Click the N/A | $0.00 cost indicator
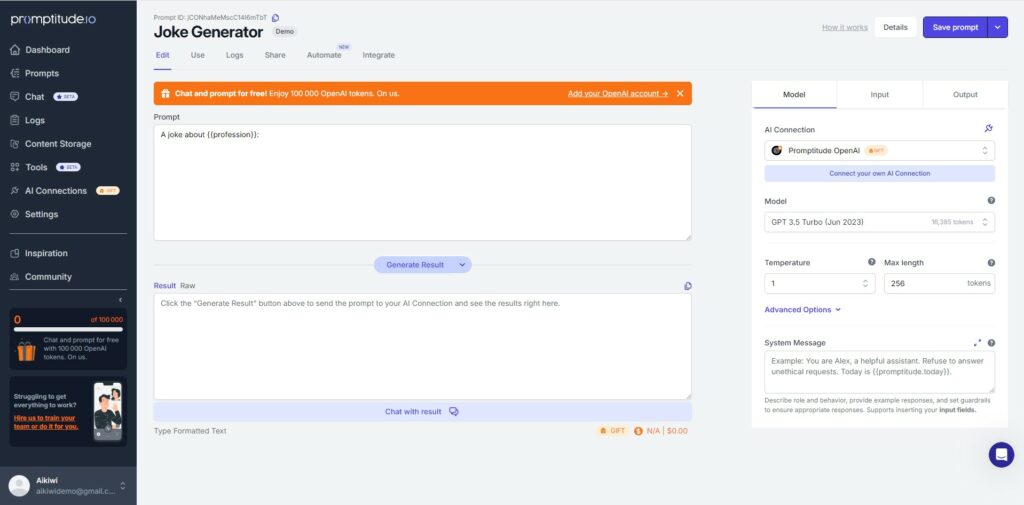Image resolution: width=1024 pixels, height=505 pixels. pyautogui.click(x=661, y=431)
